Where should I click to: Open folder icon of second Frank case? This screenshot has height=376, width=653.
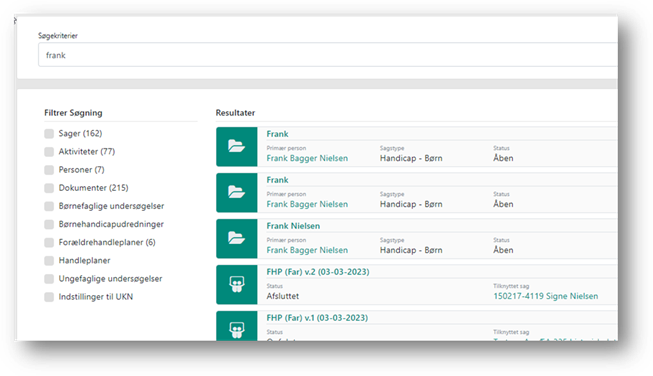(x=237, y=192)
